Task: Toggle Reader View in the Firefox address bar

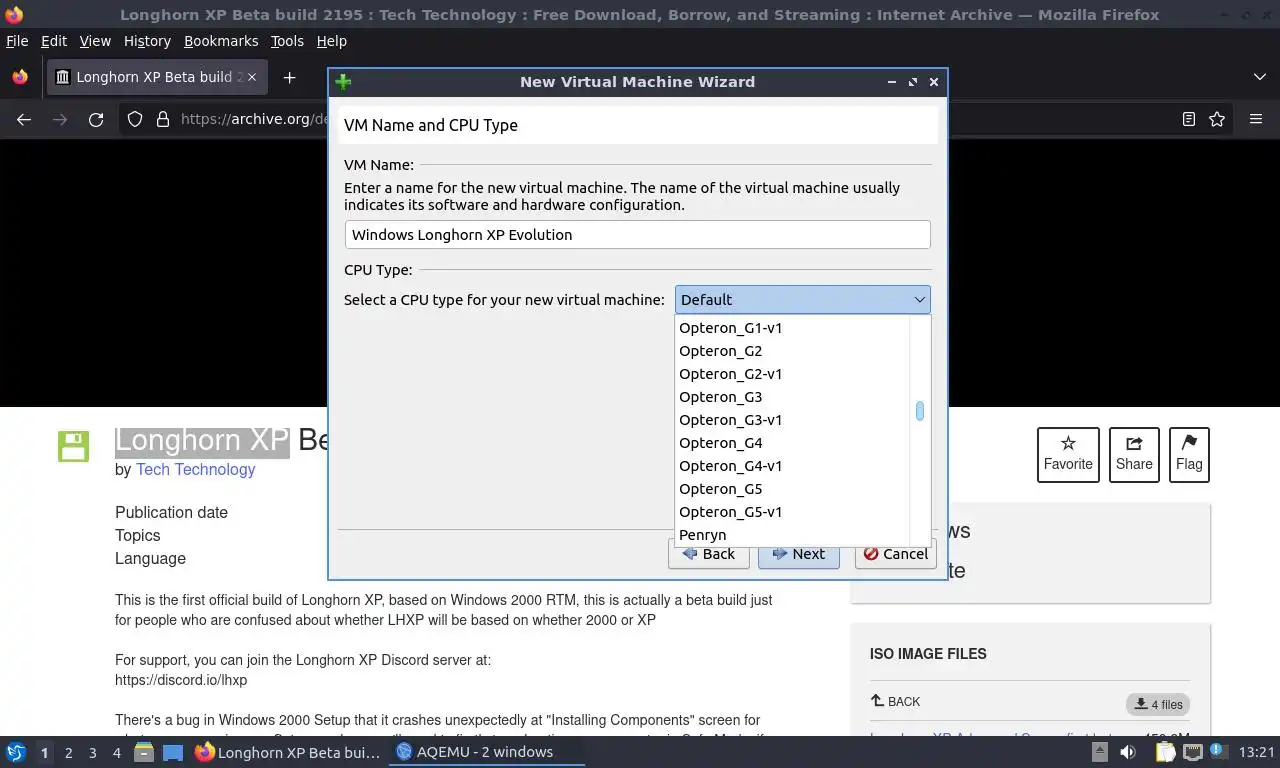Action: tap(1188, 119)
